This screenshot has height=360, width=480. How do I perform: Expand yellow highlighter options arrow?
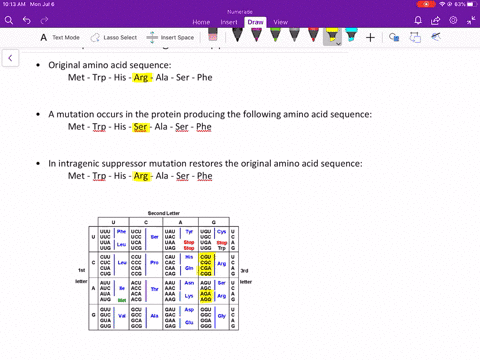[338, 44]
